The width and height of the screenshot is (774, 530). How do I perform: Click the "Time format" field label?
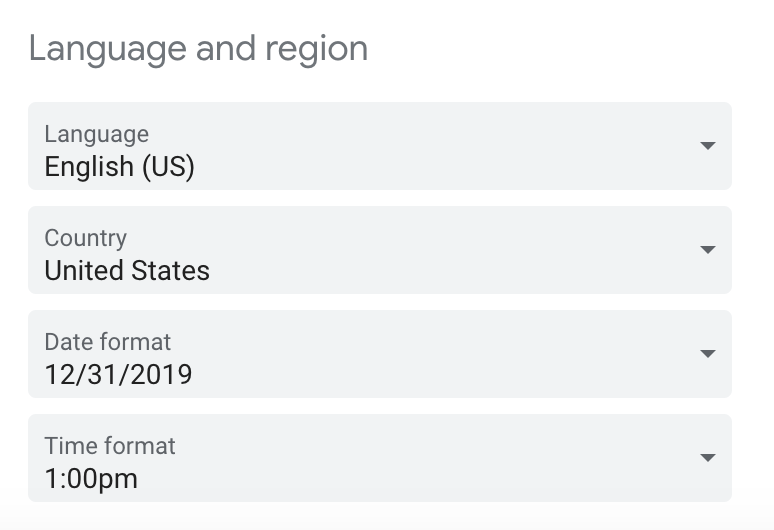(110, 446)
